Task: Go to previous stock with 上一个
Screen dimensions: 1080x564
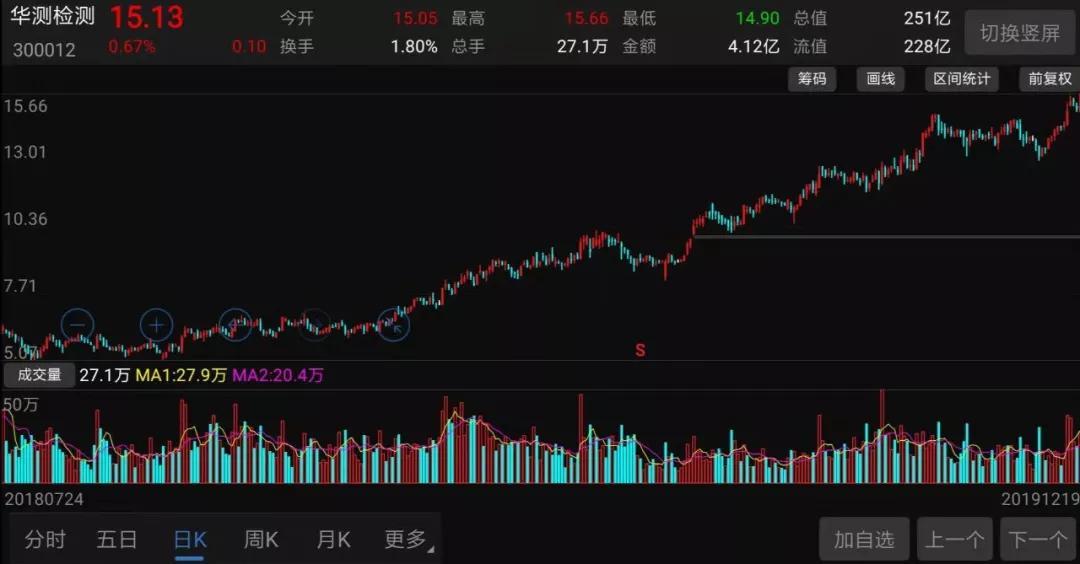Action: [x=954, y=540]
